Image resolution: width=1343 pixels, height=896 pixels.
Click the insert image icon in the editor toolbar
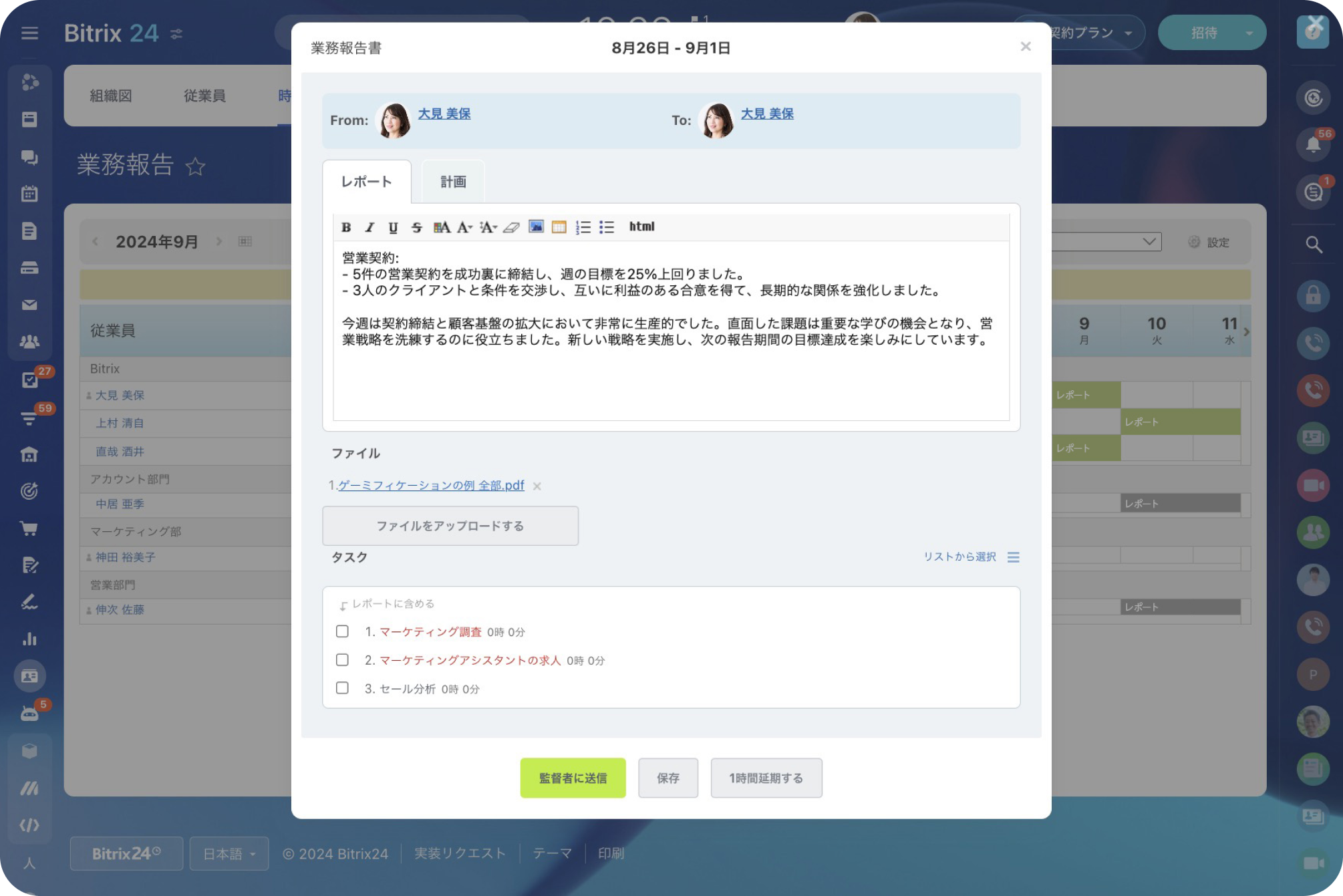pos(535,227)
